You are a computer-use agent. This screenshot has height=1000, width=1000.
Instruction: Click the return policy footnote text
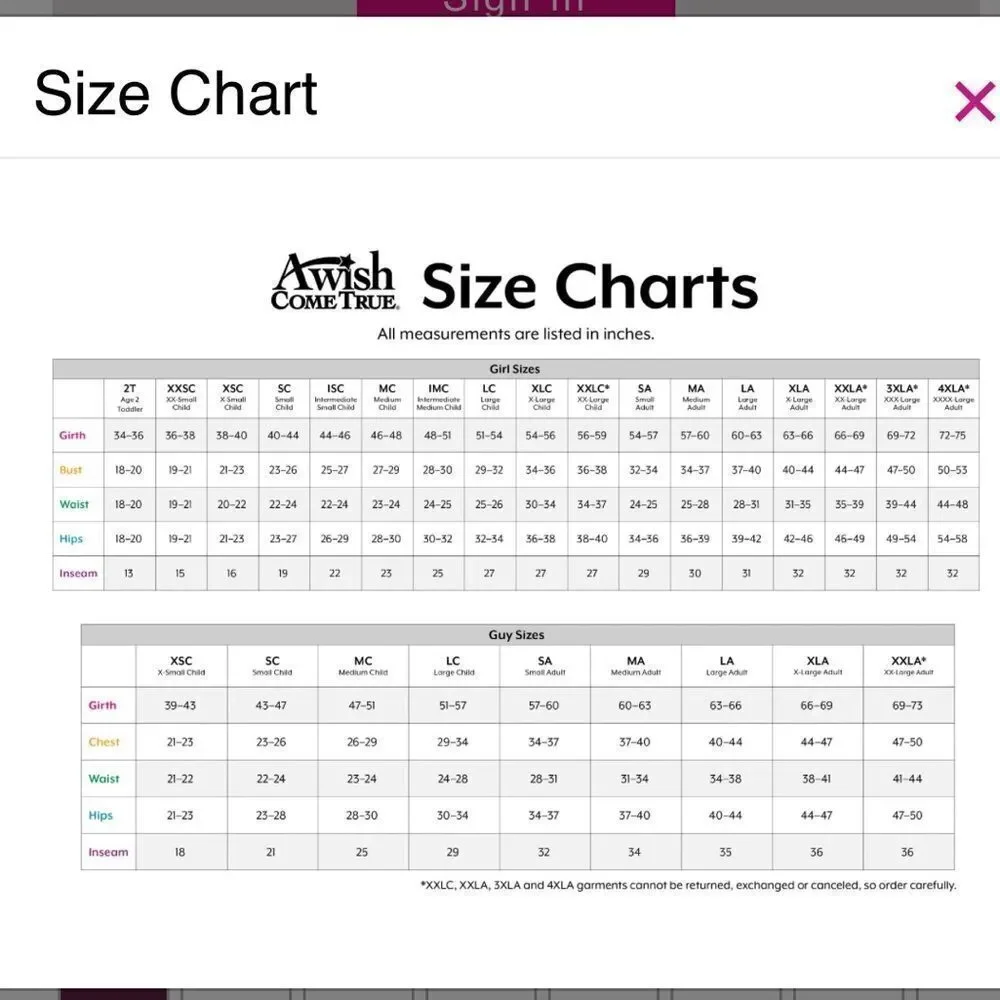pyautogui.click(x=688, y=885)
